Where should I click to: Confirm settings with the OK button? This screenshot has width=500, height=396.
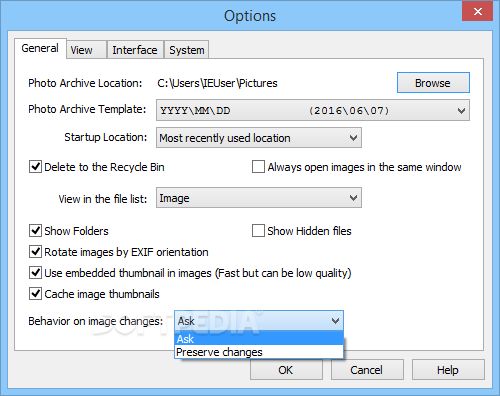(286, 370)
